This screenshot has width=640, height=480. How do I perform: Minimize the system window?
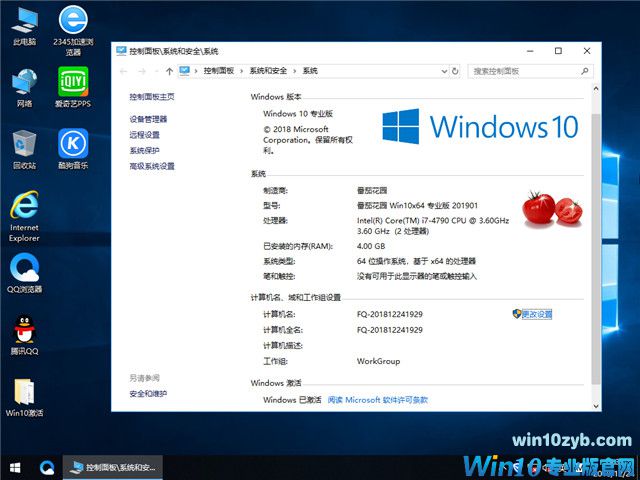click(530, 51)
